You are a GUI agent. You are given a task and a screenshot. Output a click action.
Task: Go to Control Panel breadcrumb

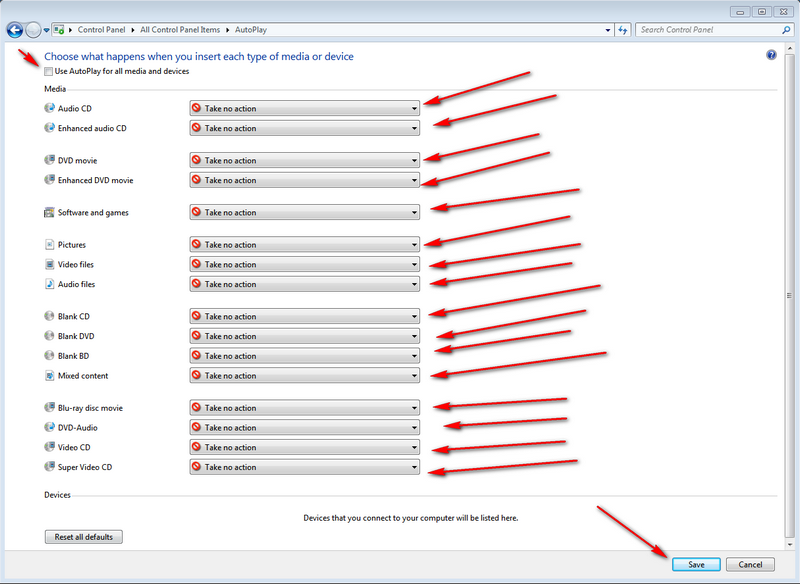101,30
